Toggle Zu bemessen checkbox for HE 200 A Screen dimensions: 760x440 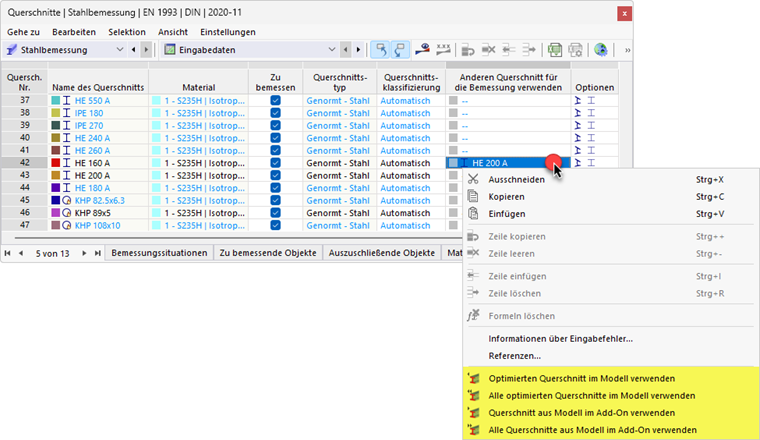[275, 175]
